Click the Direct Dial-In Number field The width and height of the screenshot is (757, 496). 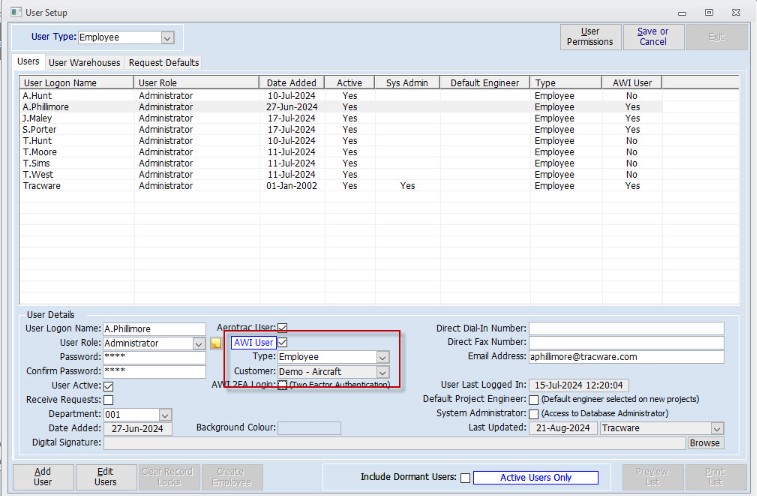627,329
